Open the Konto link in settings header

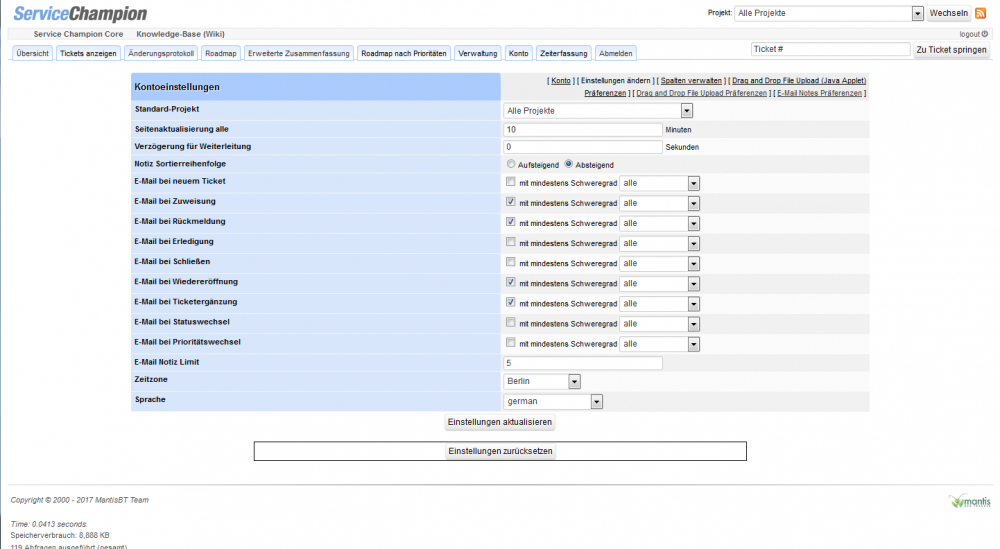click(x=561, y=81)
